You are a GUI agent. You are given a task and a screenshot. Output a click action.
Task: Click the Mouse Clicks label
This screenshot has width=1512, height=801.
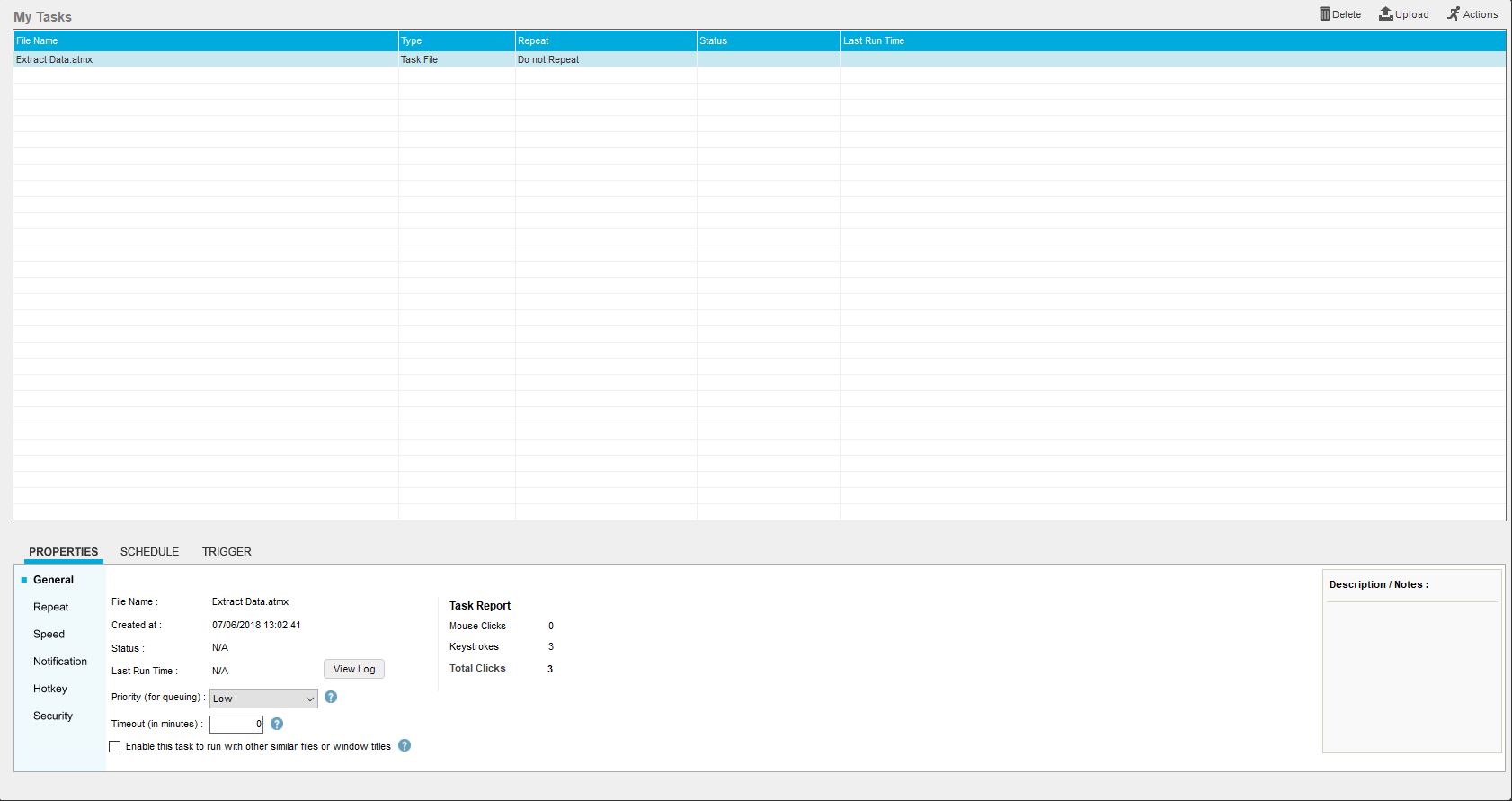pos(477,626)
